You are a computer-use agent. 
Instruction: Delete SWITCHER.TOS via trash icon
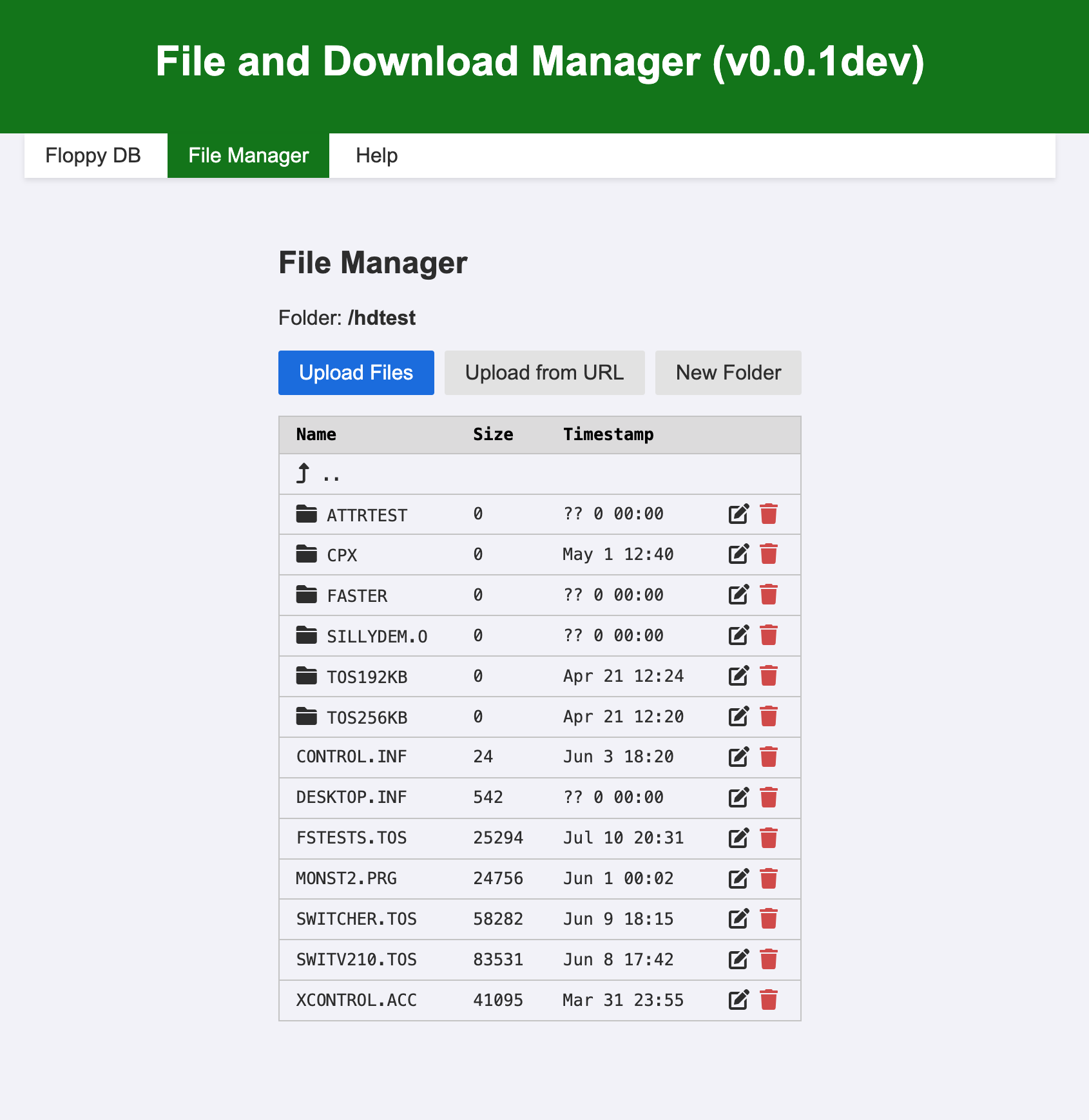point(769,919)
